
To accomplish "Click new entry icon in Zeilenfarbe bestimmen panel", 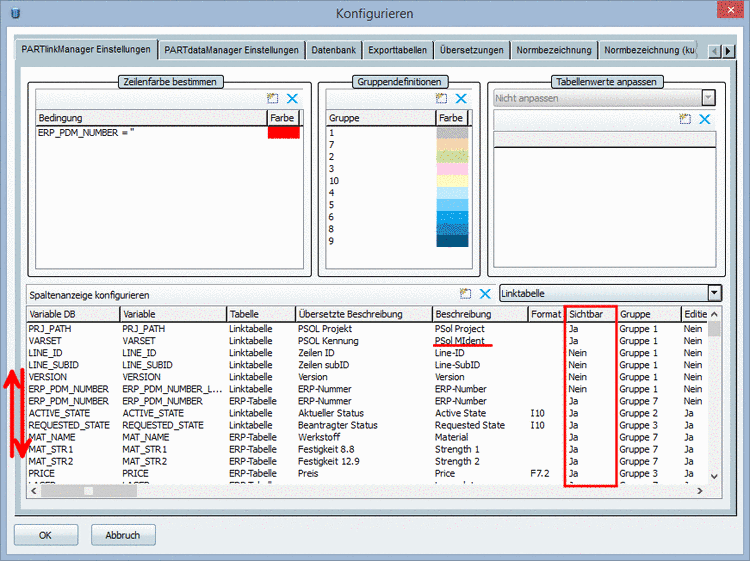I will [x=272, y=99].
